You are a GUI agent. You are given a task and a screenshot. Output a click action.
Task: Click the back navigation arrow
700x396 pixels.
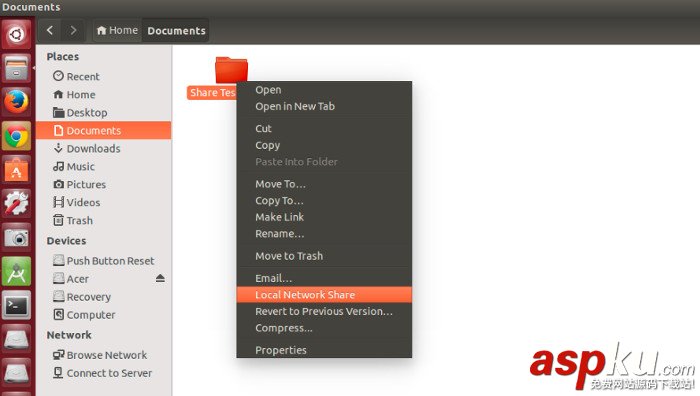pos(50,30)
